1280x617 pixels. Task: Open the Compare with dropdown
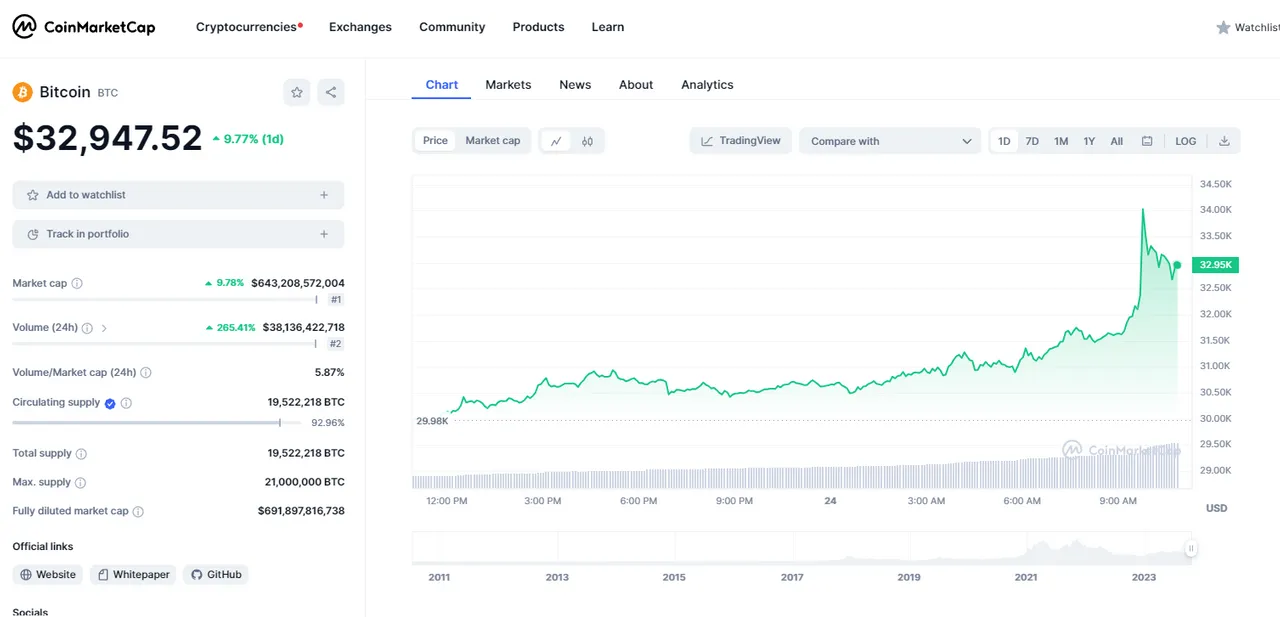click(x=890, y=141)
